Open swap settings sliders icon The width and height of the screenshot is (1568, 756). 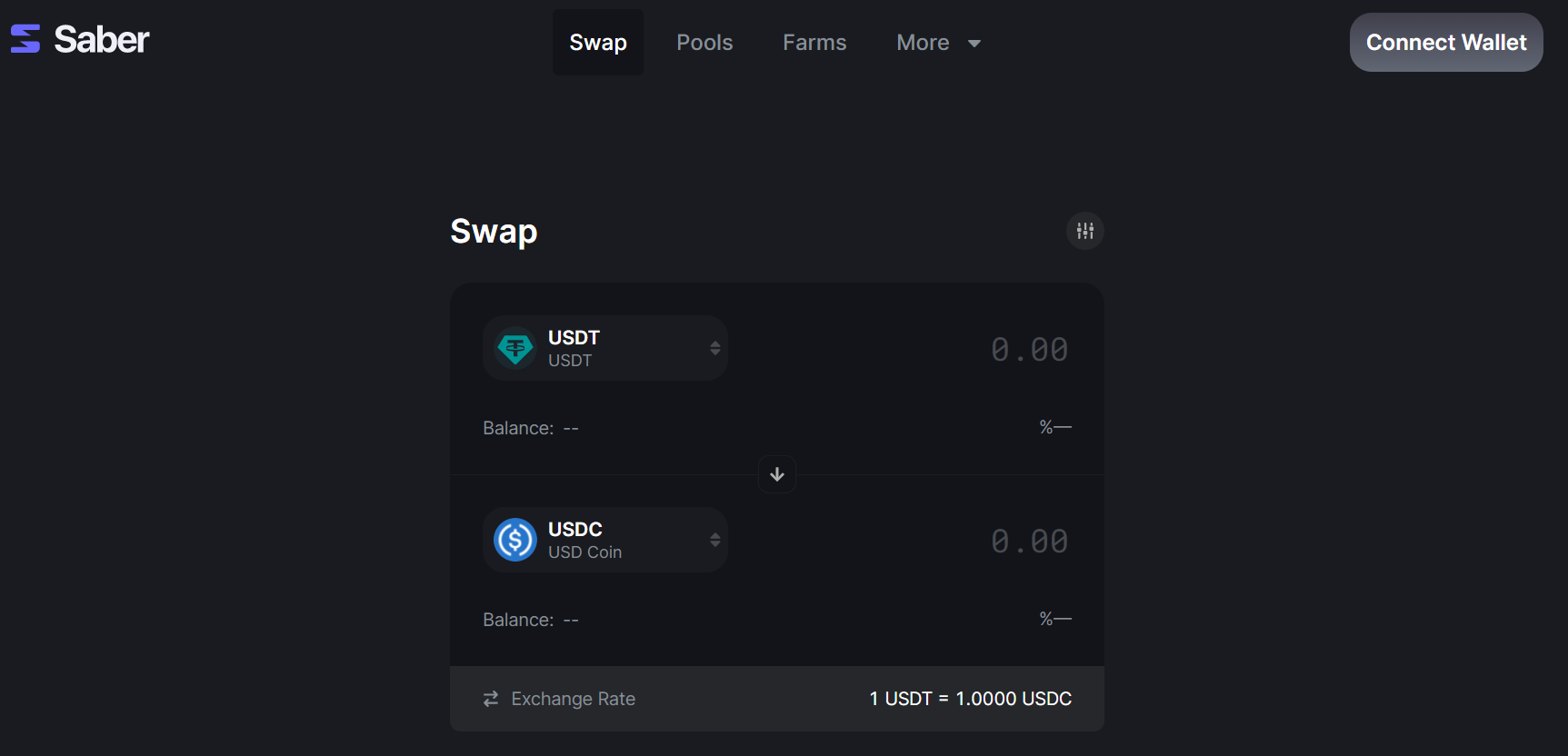[1084, 231]
